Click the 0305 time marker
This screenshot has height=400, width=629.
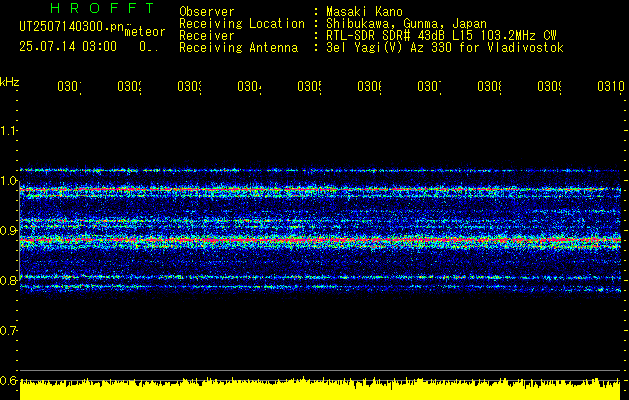309,86
